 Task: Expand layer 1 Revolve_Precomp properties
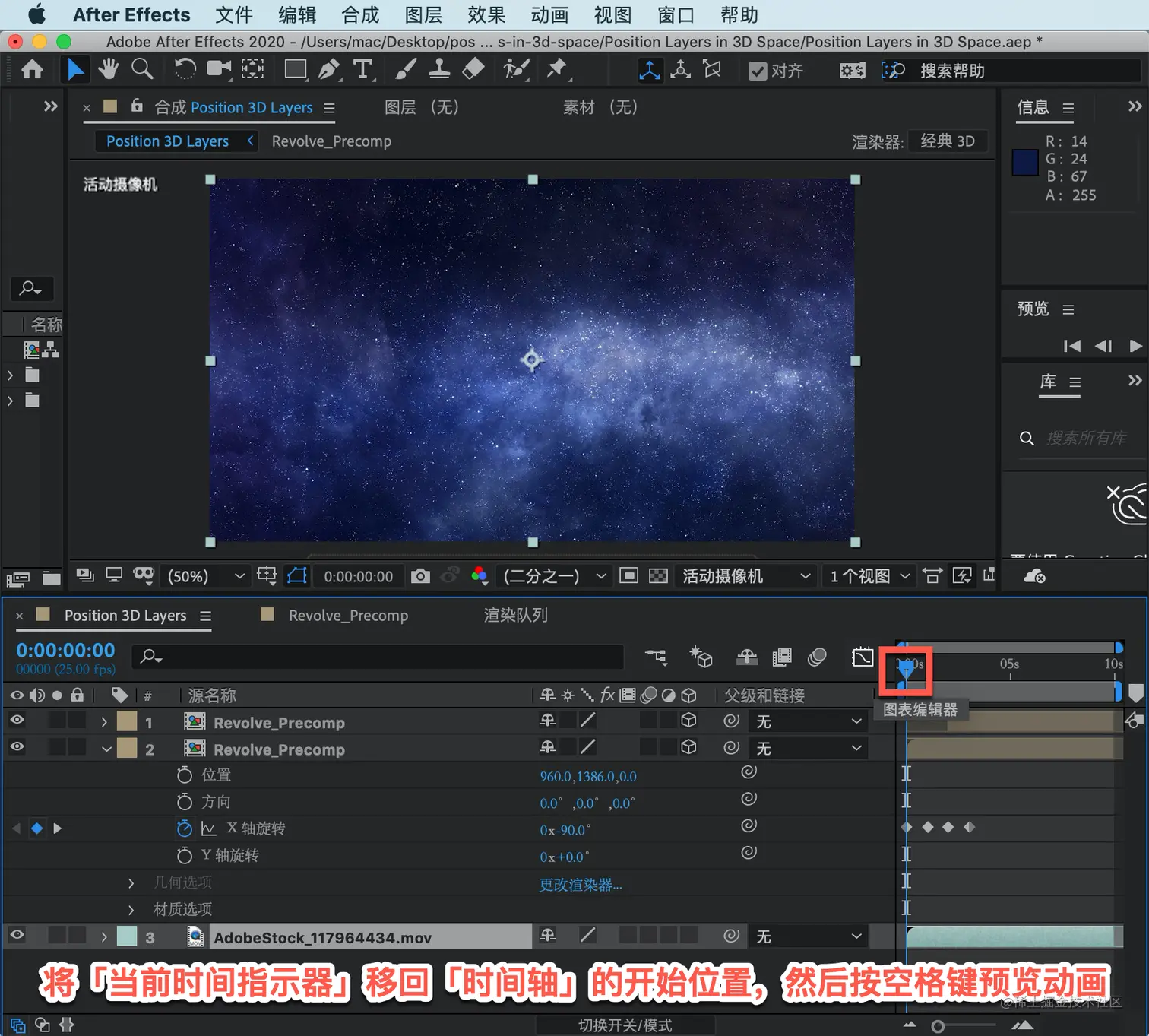click(104, 721)
